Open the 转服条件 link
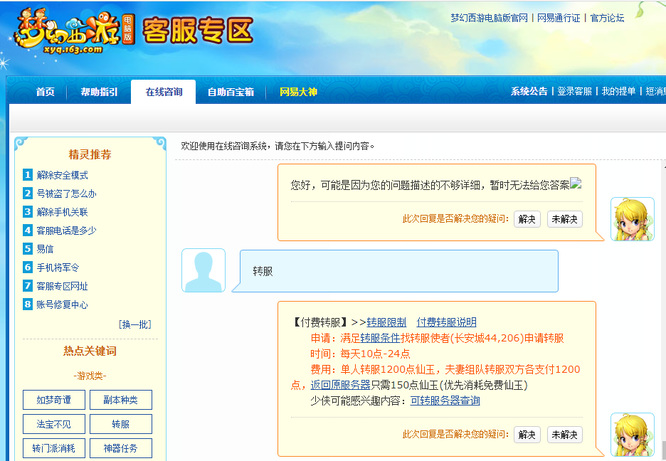The image size is (666, 461). click(x=380, y=338)
